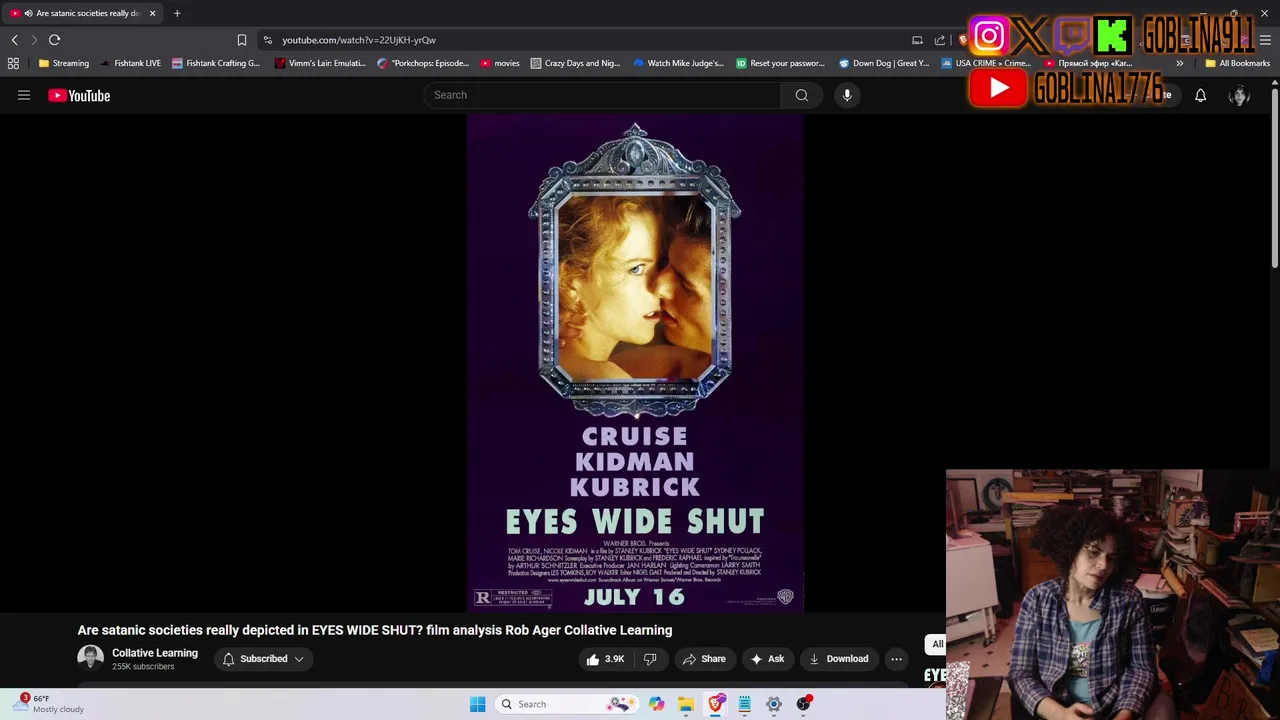This screenshot has width=1280, height=720.
Task: Open Notepad app in the taskbar
Action: click(x=745, y=704)
